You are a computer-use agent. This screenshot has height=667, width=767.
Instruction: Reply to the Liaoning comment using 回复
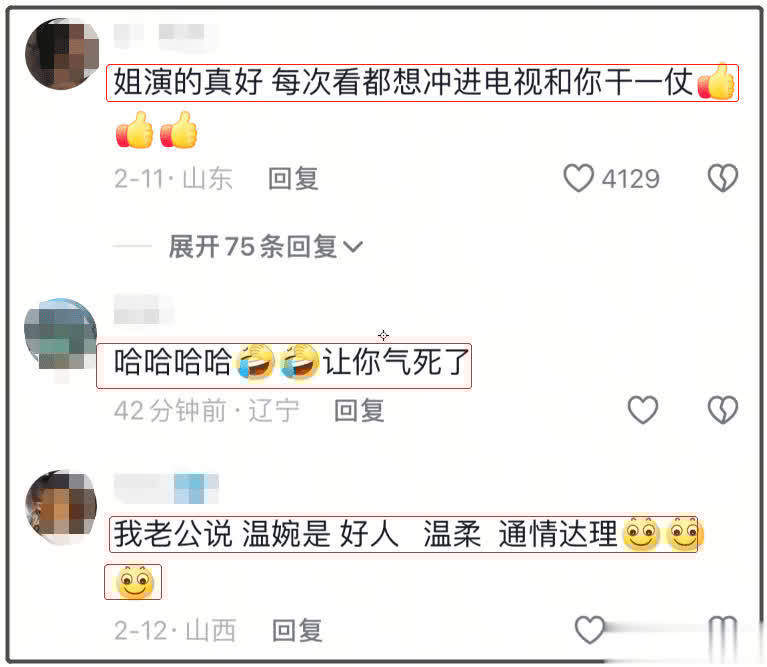tap(359, 410)
